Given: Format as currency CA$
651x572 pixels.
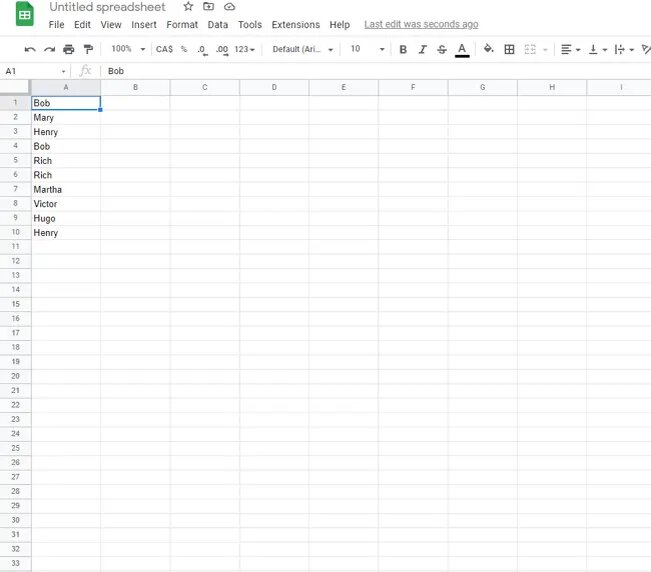Looking at the screenshot, I should (x=164, y=49).
